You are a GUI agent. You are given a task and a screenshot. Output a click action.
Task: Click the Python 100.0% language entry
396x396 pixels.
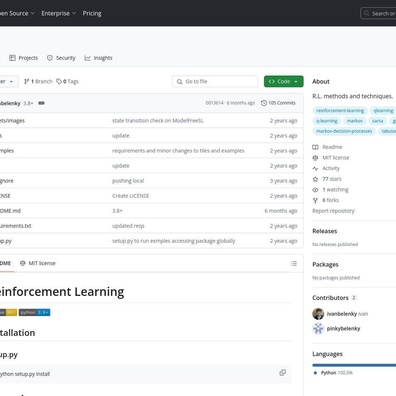click(333, 373)
